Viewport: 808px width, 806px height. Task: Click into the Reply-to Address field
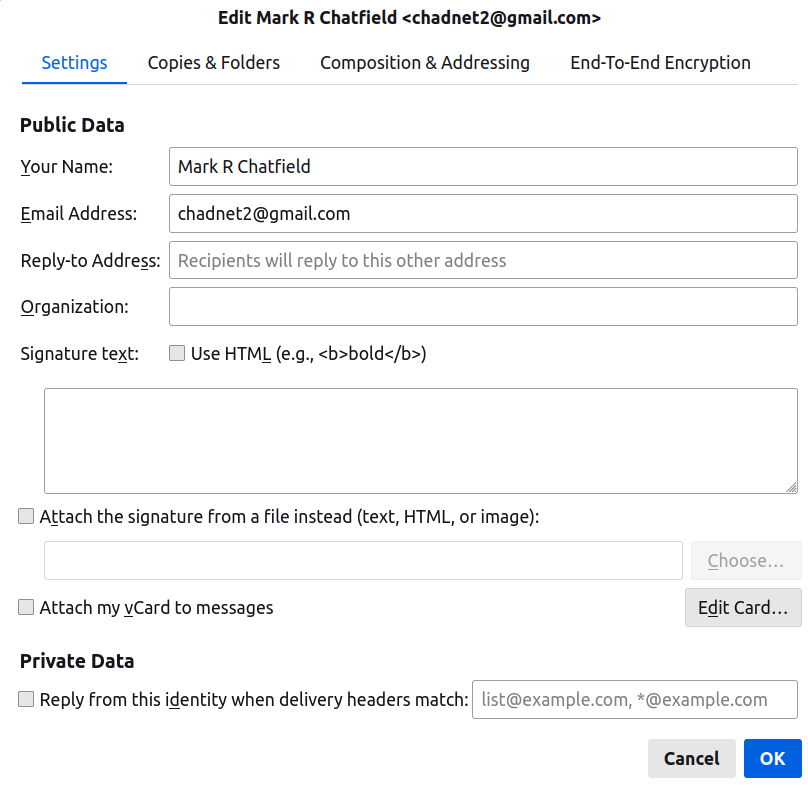click(483, 260)
